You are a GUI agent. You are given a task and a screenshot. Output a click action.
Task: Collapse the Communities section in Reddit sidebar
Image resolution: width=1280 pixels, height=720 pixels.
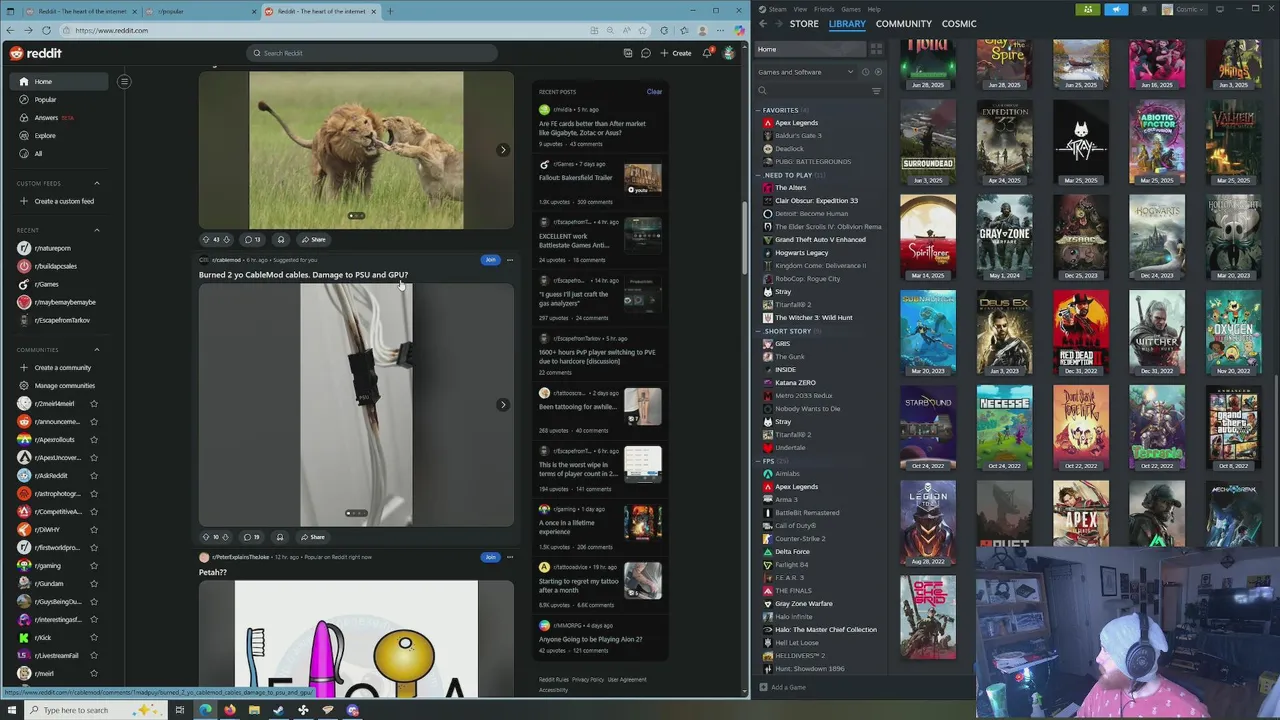97,350
